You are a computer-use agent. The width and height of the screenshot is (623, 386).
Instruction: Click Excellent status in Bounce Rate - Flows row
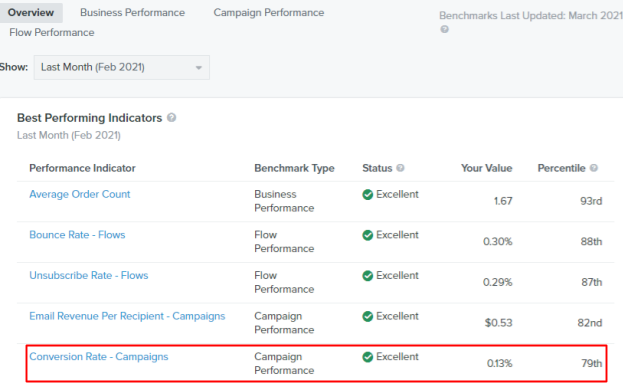click(397, 235)
